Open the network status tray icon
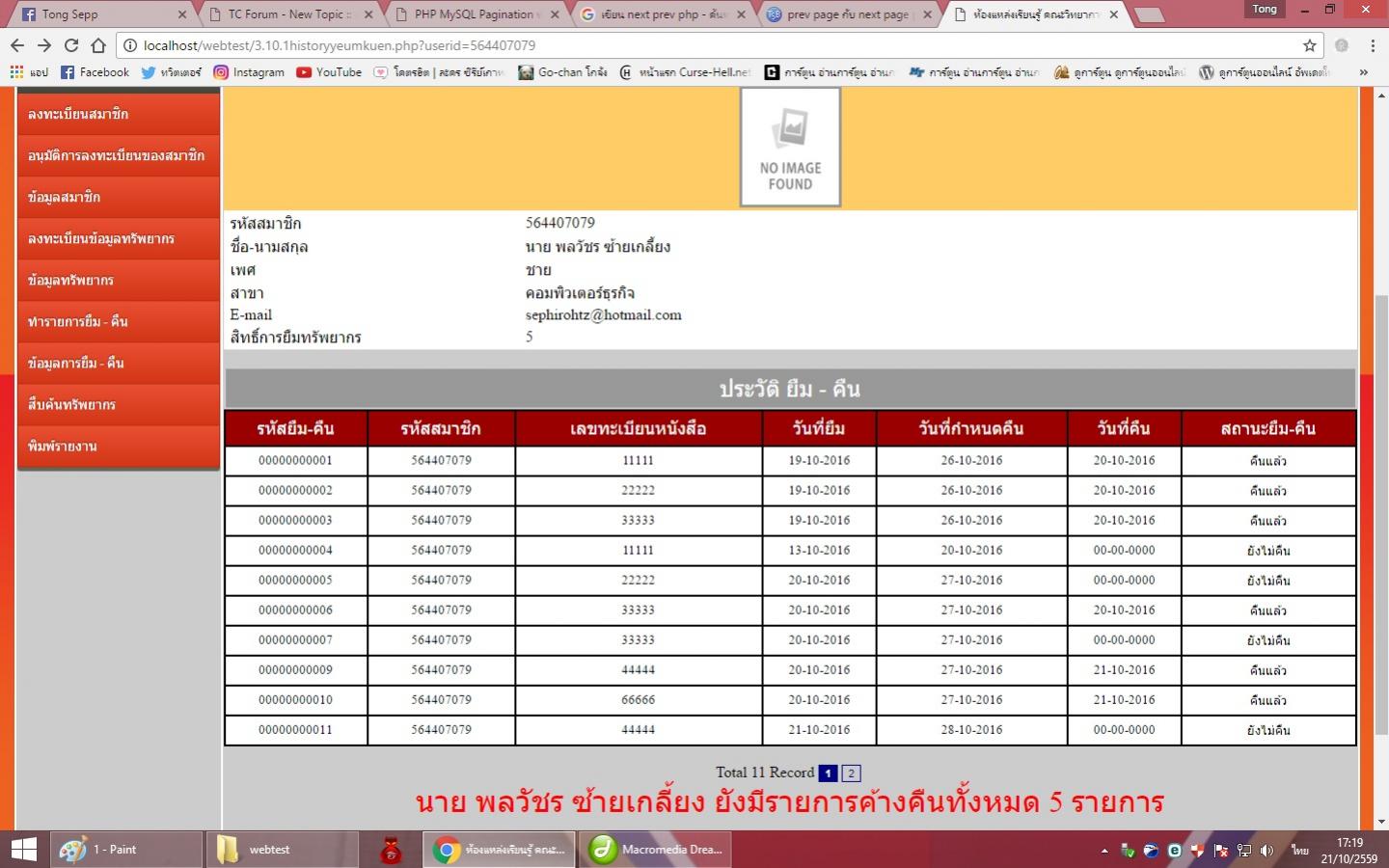This screenshot has height=868, width=1389. click(1243, 851)
